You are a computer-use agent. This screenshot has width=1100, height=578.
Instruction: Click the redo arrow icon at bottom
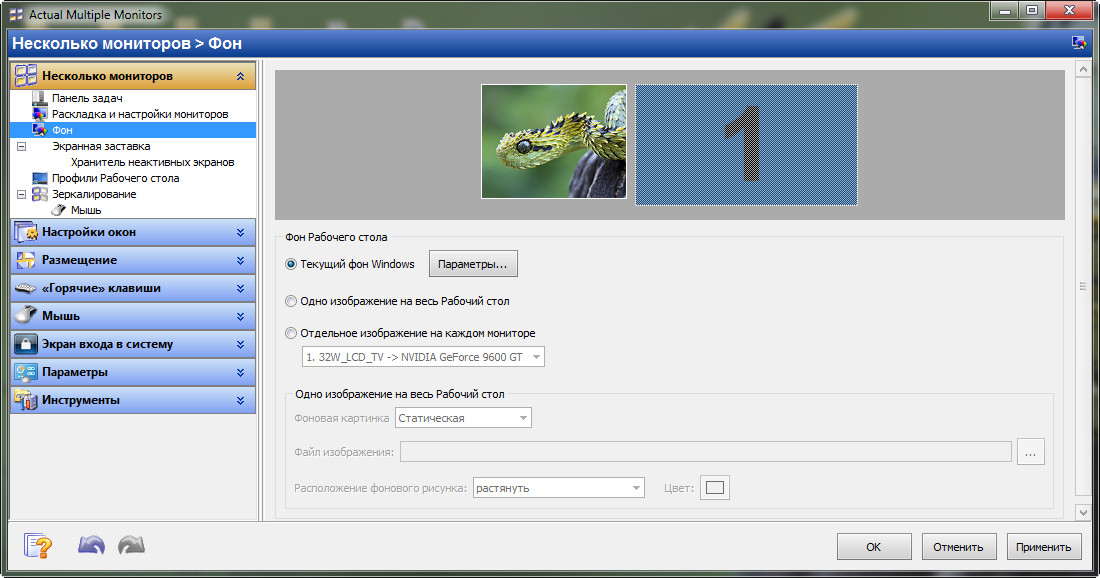pyautogui.click(x=131, y=545)
